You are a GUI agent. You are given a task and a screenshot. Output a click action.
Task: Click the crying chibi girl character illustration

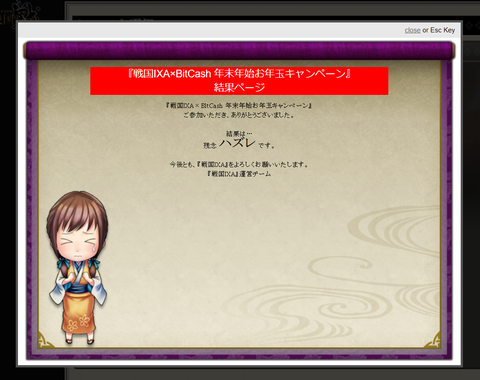tap(77, 268)
